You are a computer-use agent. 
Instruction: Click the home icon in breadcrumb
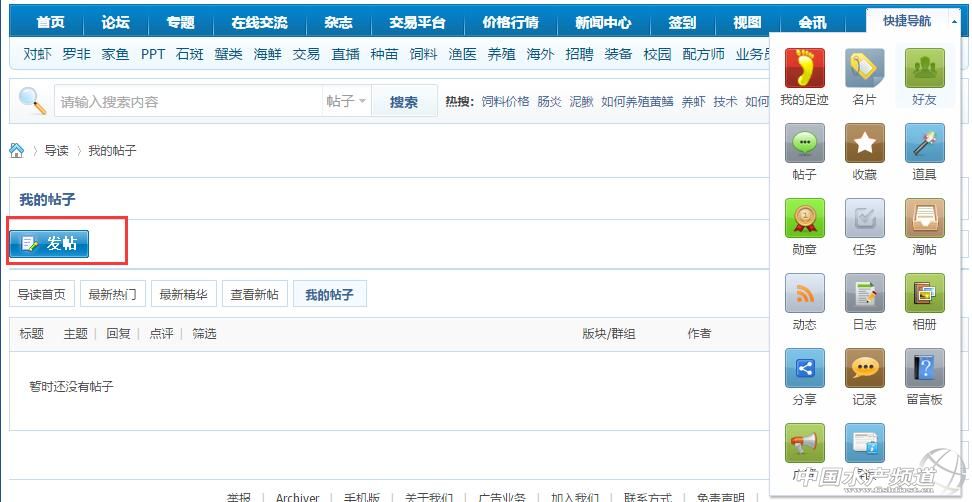pyautogui.click(x=17, y=151)
